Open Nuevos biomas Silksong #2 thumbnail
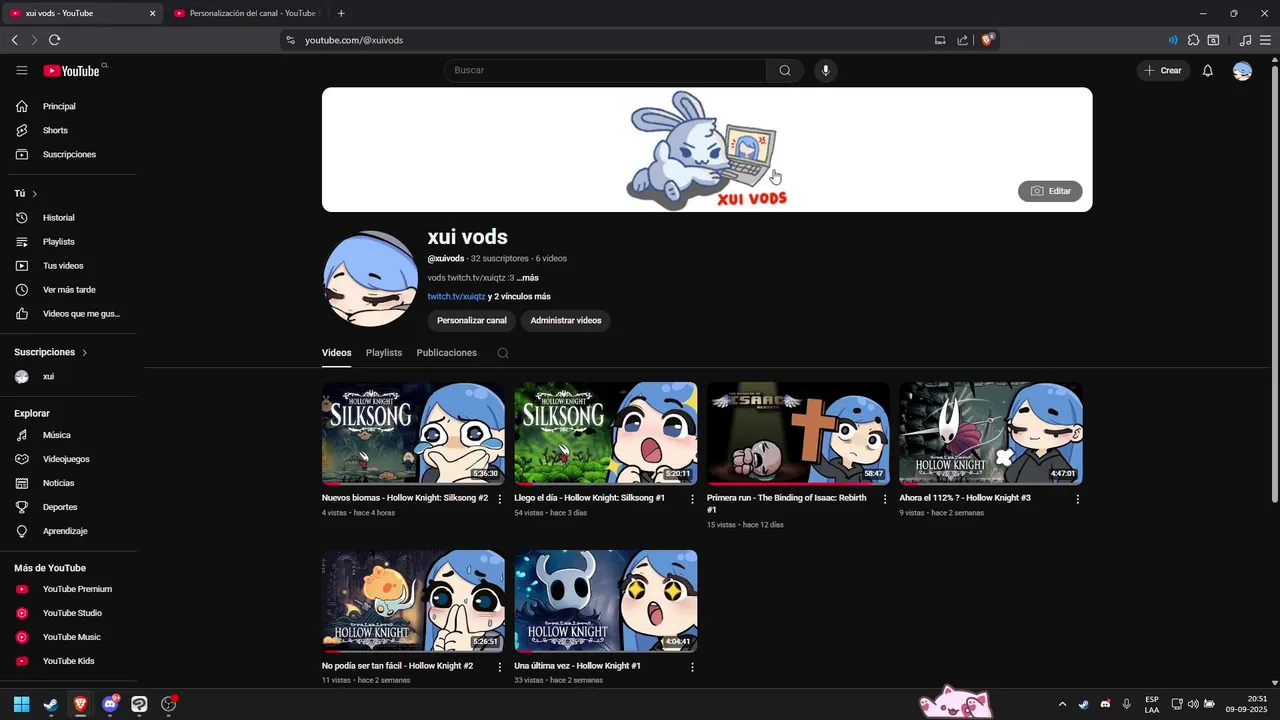The width and height of the screenshot is (1280, 720). coord(413,433)
